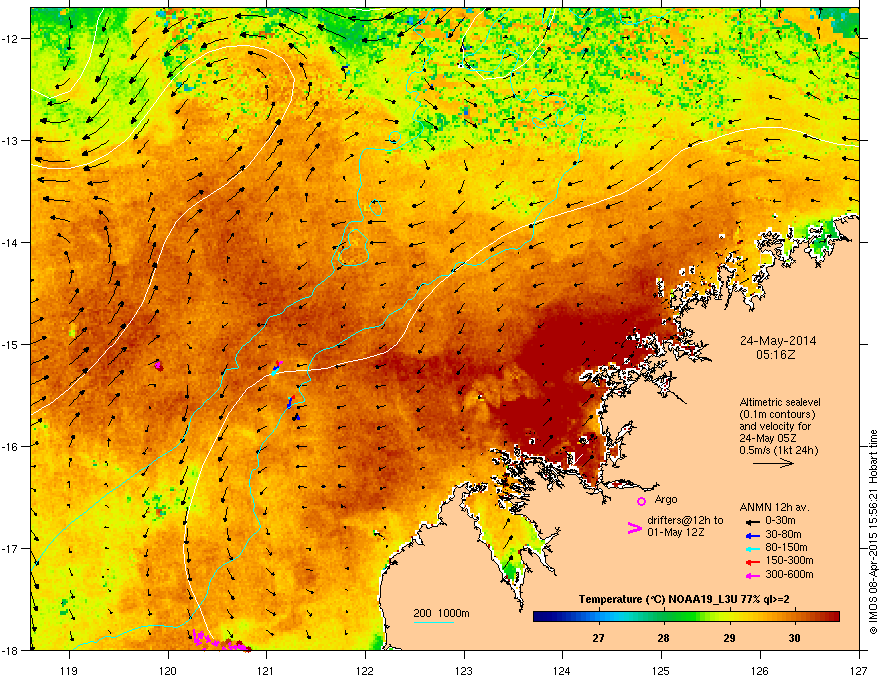Click longitude axis label 122
Image resolution: width=880 pixels, height=680 pixels.
coord(365,670)
